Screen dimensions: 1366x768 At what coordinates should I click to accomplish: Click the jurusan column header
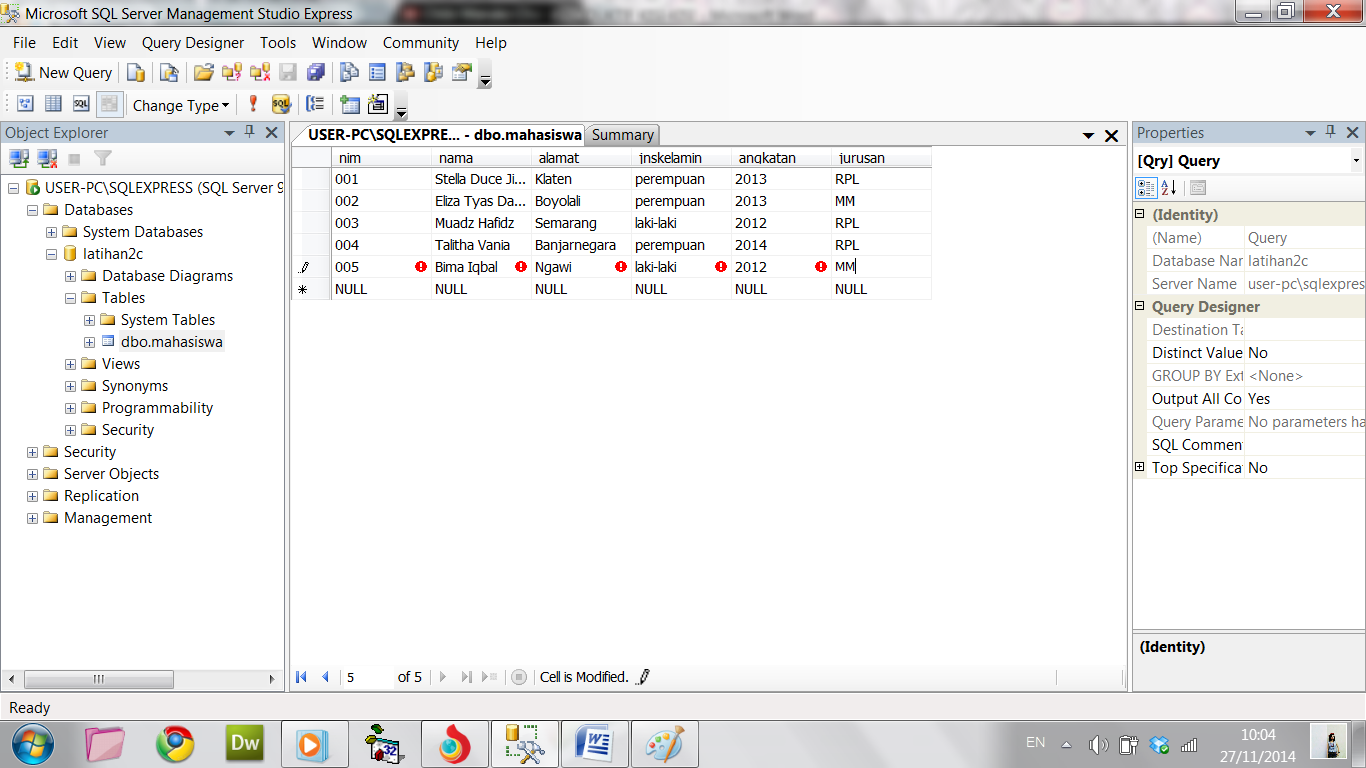881,158
